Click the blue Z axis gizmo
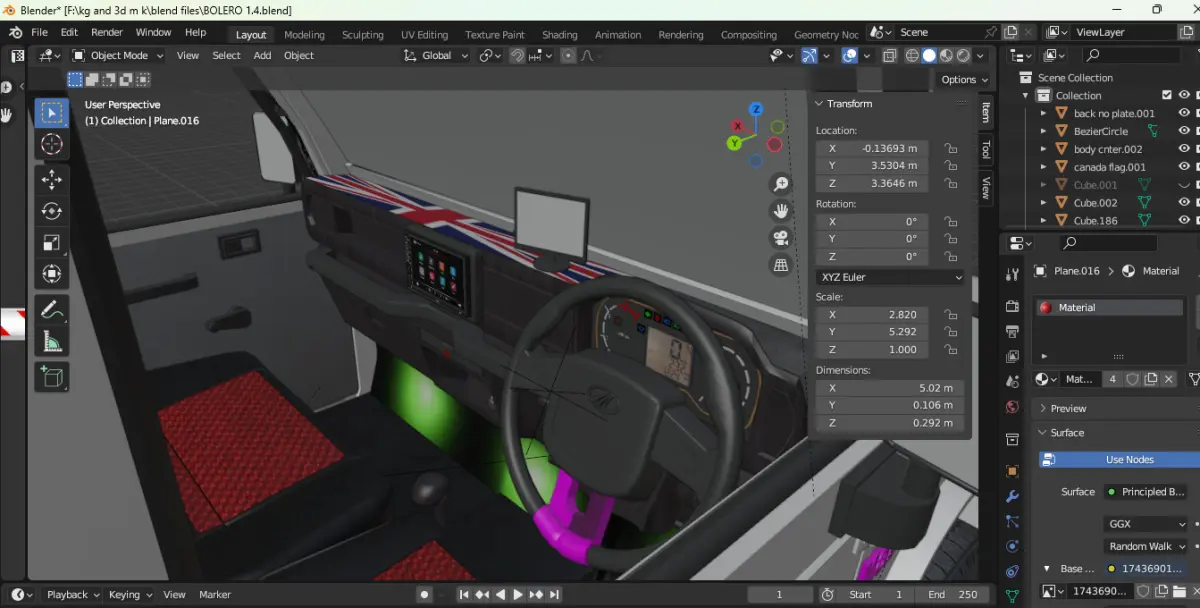 pos(757,109)
